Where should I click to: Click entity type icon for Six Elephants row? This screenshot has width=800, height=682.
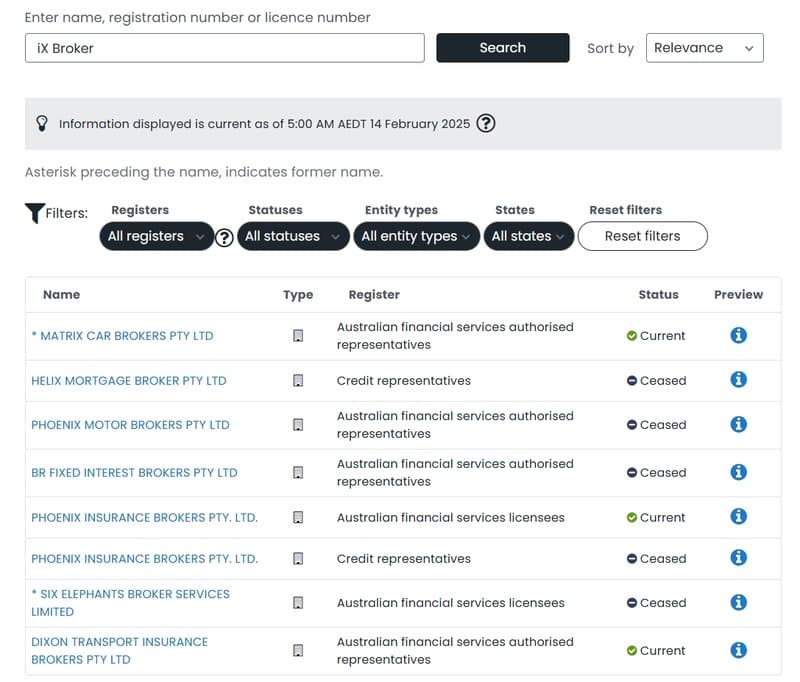(x=298, y=603)
